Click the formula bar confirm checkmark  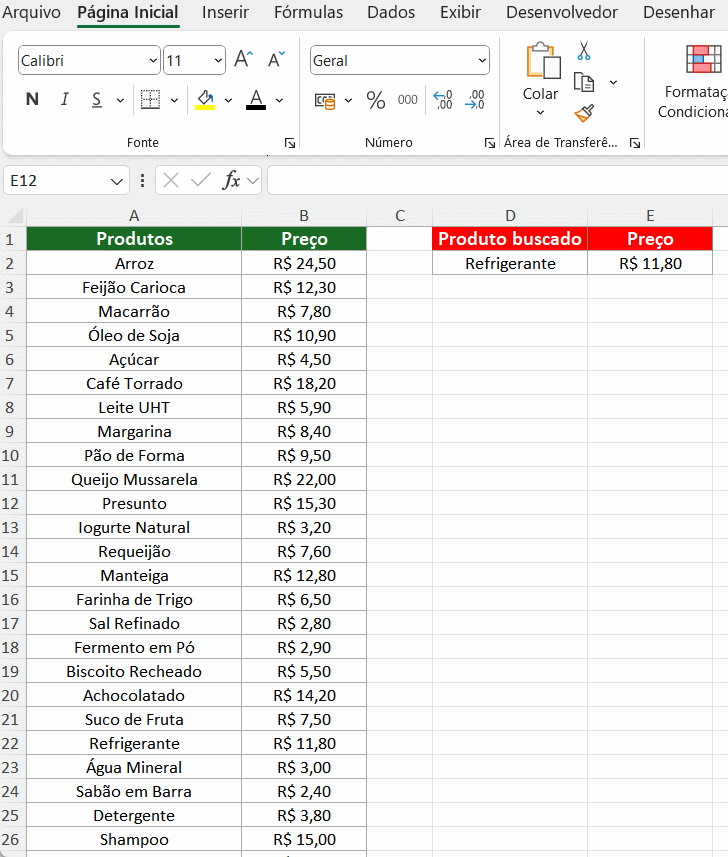click(201, 180)
